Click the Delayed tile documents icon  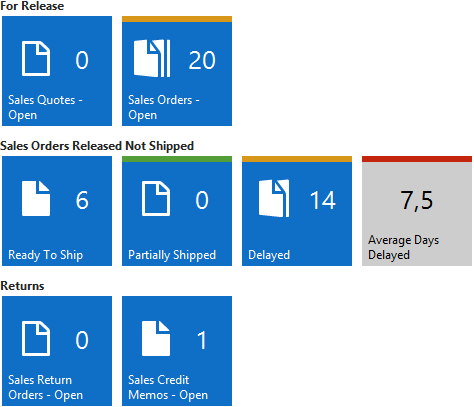click(x=274, y=198)
